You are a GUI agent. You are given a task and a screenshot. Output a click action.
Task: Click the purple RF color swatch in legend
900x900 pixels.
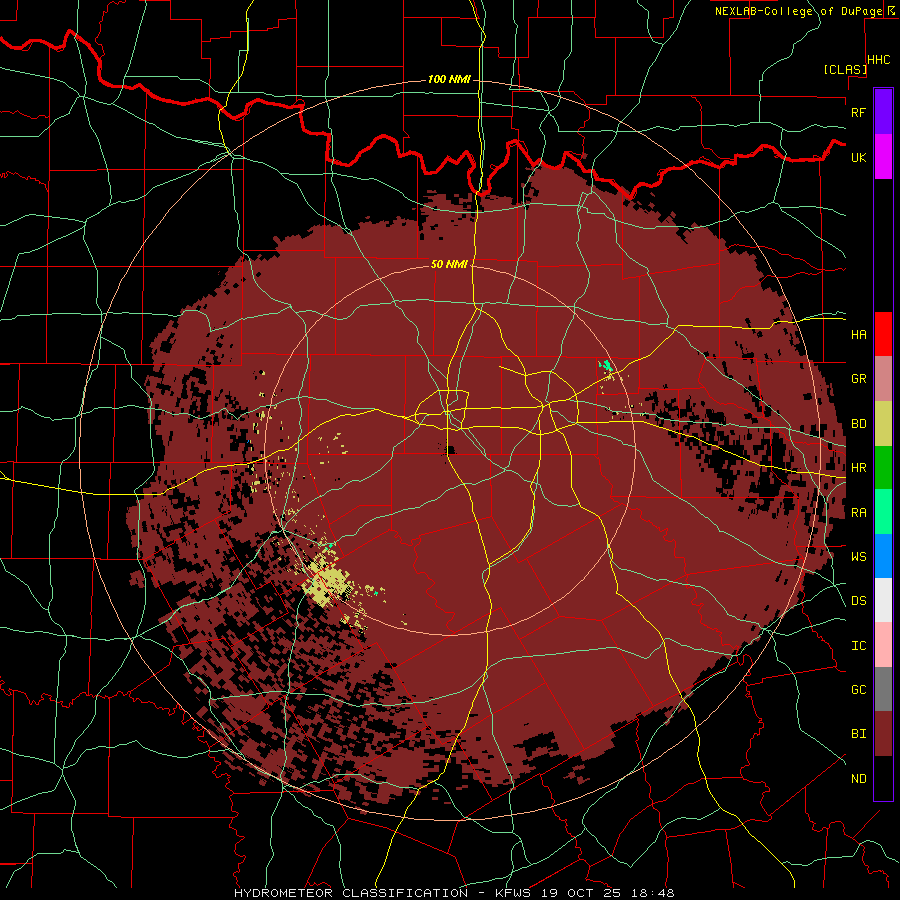[x=883, y=112]
